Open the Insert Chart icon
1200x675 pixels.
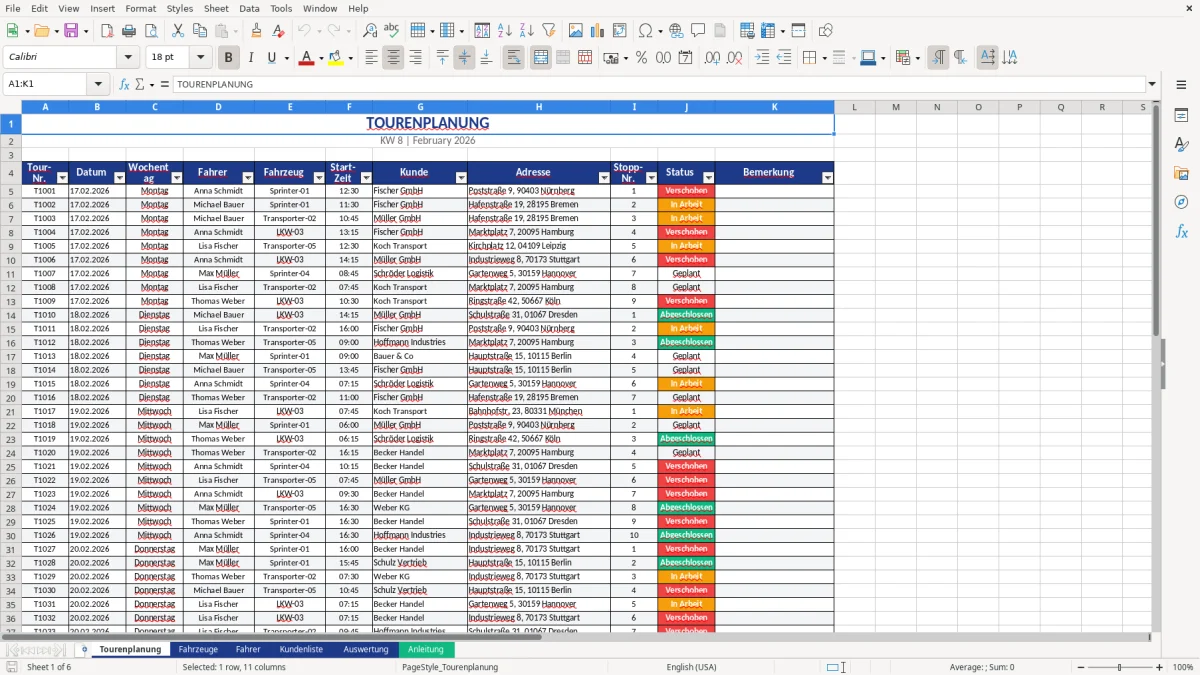596,30
